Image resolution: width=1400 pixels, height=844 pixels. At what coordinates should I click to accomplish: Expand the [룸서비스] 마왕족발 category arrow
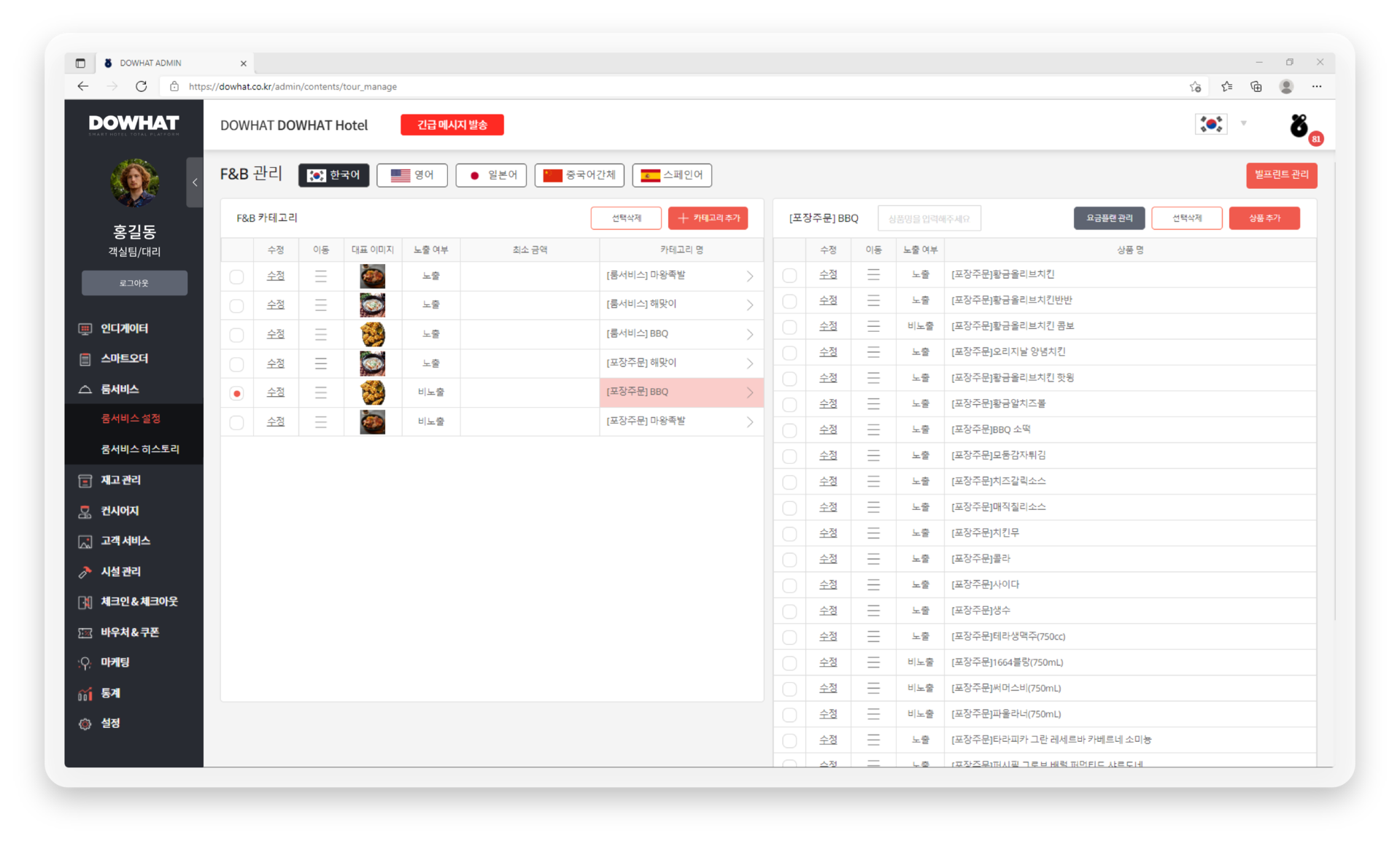[x=750, y=276]
